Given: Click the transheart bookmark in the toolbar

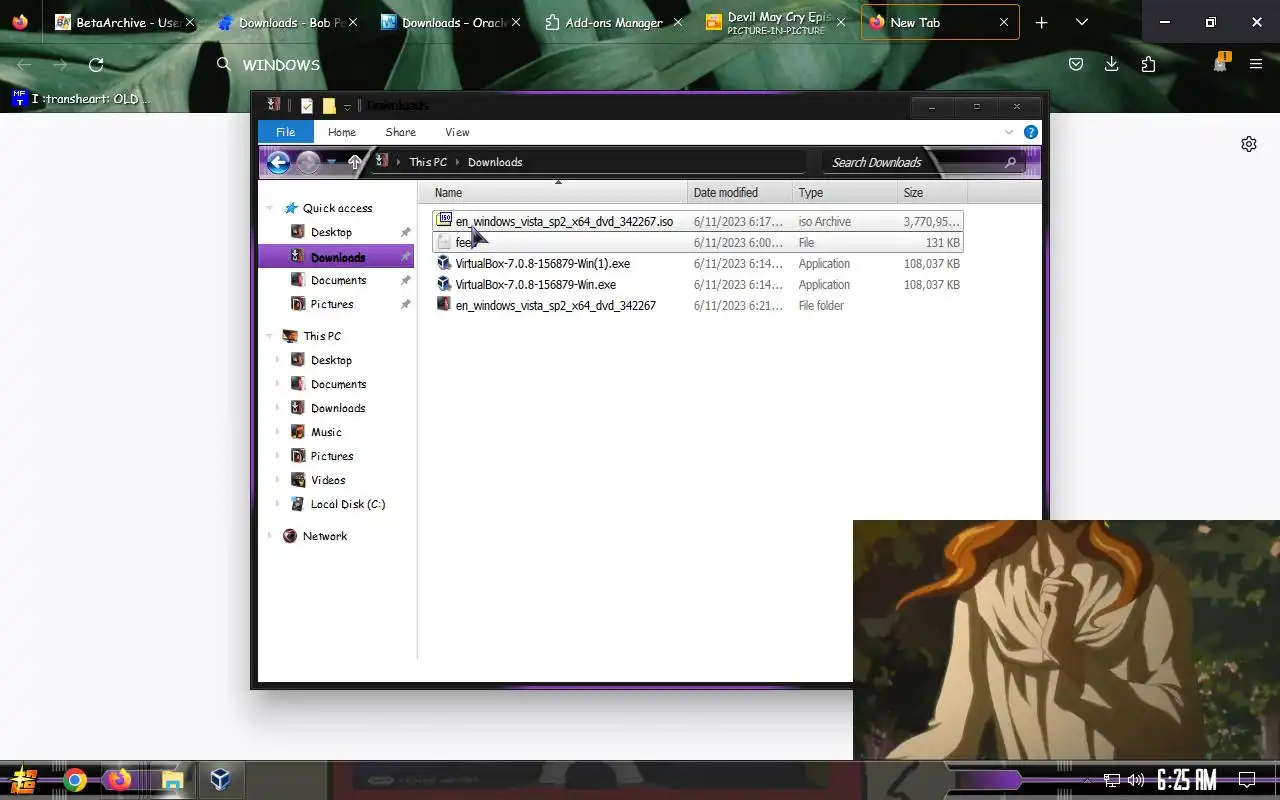Looking at the screenshot, I should point(81,98).
